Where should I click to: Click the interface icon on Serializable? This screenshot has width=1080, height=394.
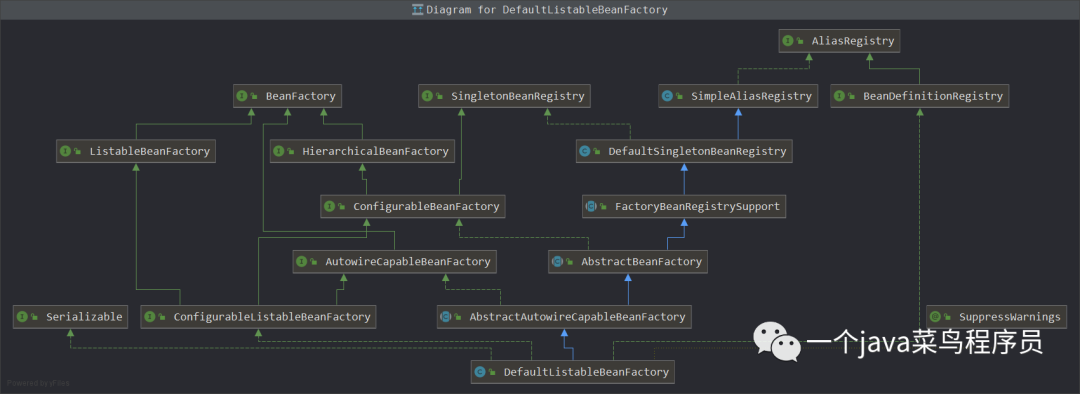coord(23,317)
